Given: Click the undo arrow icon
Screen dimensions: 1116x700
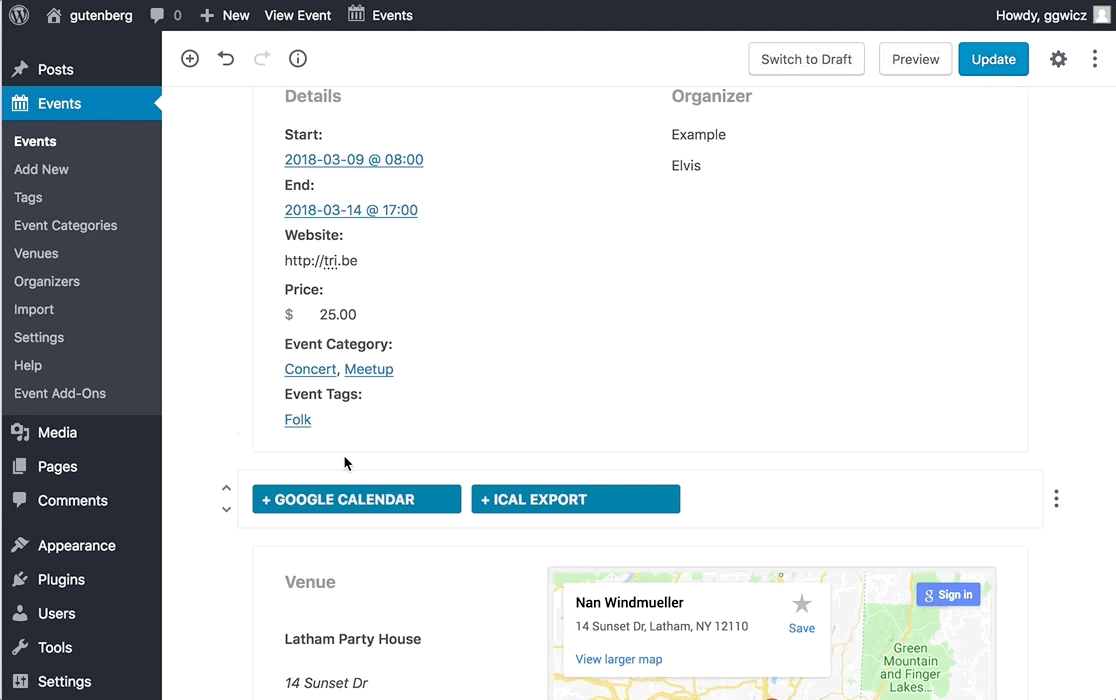Looking at the screenshot, I should [226, 59].
